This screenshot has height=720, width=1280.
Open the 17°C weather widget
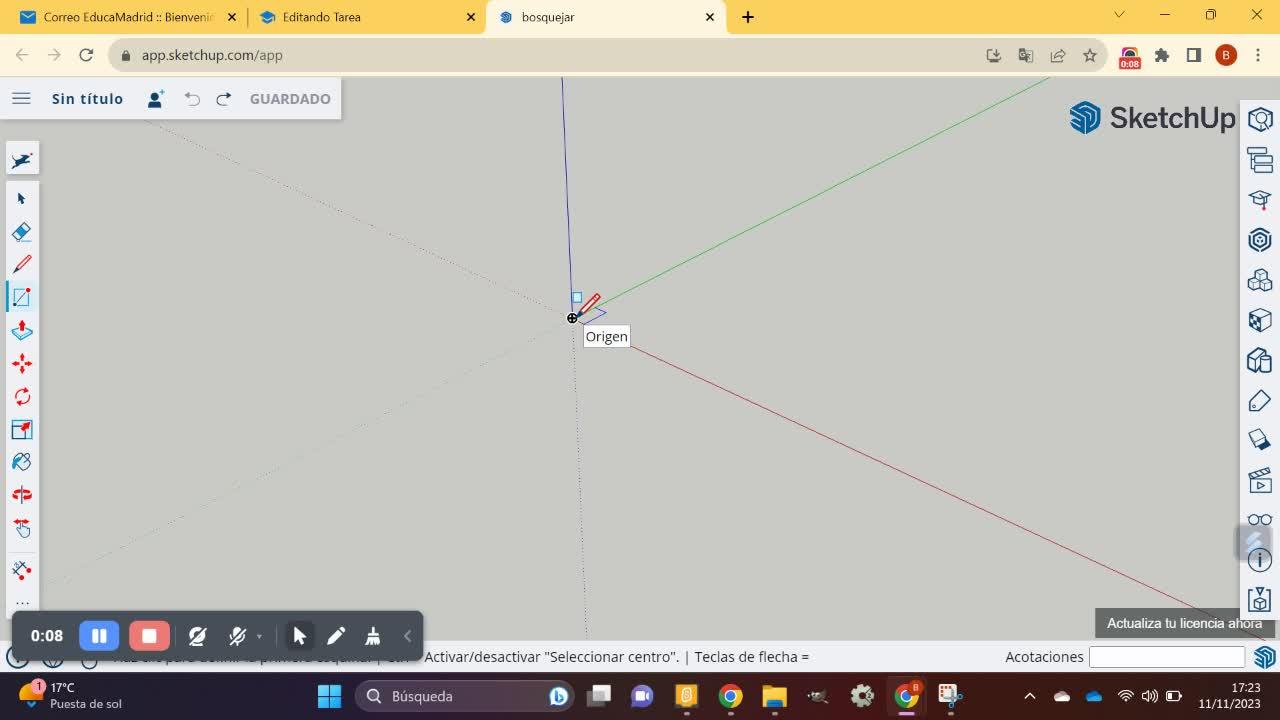(70, 695)
